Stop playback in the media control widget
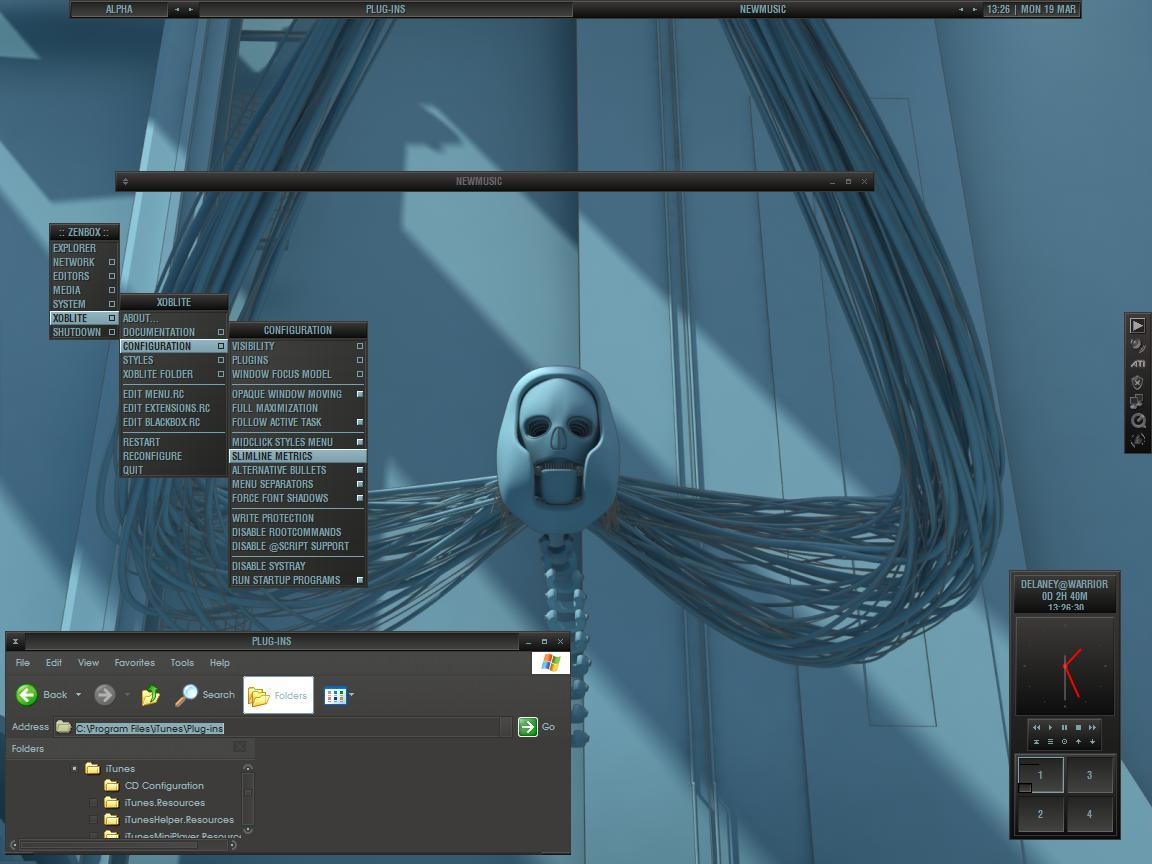This screenshot has height=864, width=1152. point(1079,727)
